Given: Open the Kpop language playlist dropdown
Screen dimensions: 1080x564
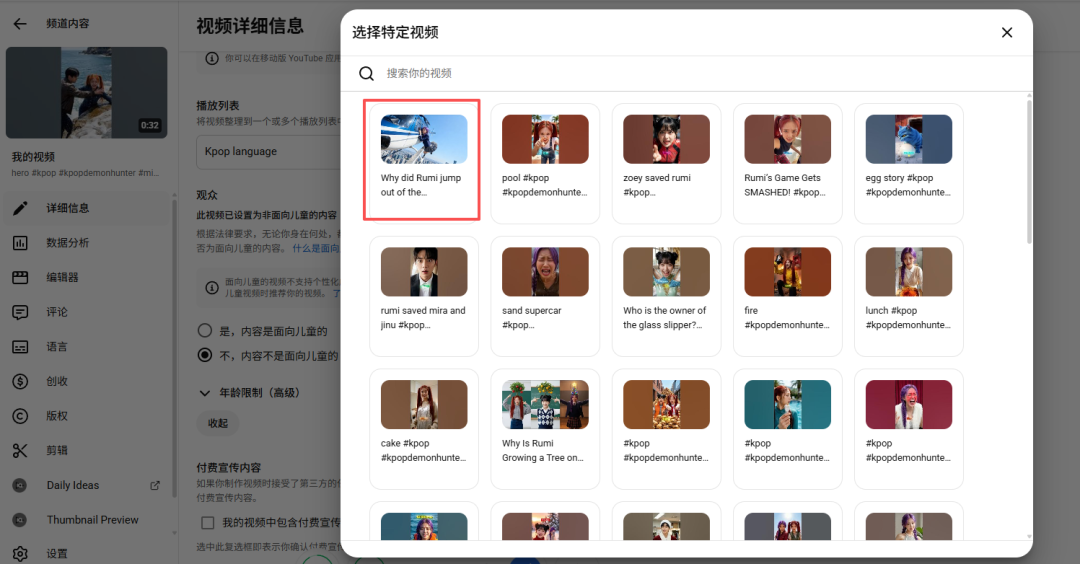Looking at the screenshot, I should click(x=269, y=152).
